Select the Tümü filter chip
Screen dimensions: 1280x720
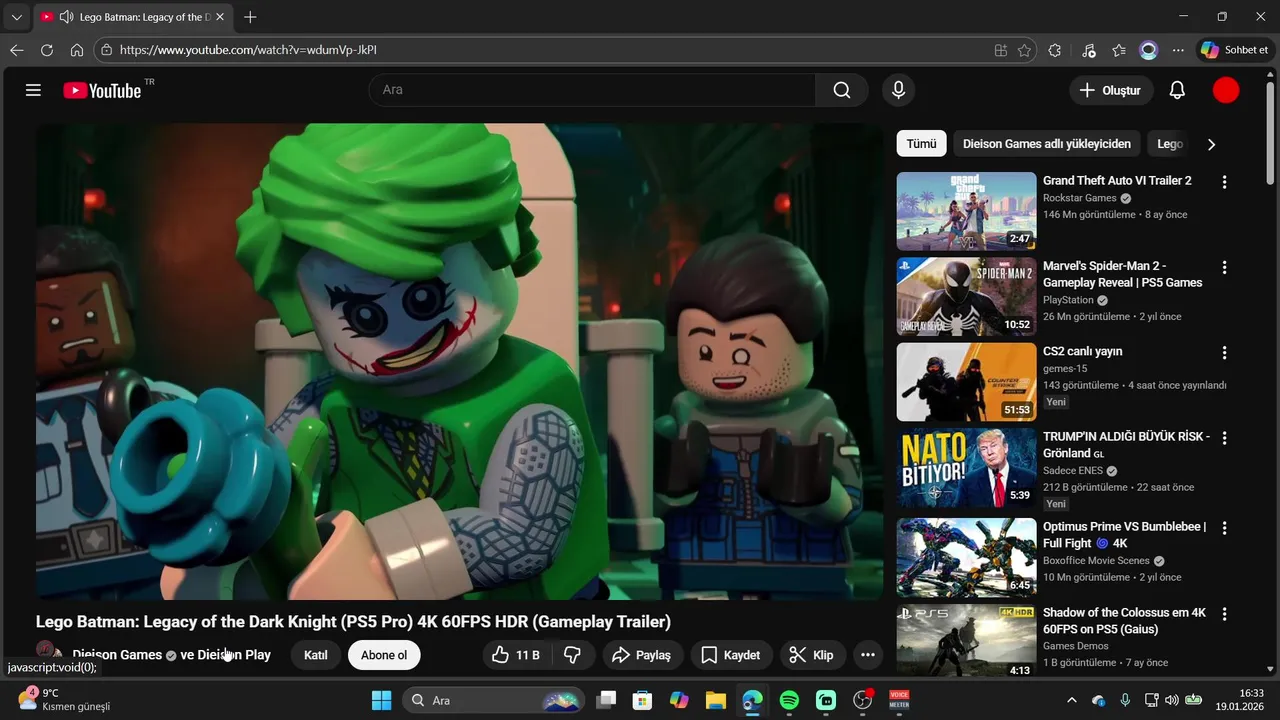click(x=921, y=144)
